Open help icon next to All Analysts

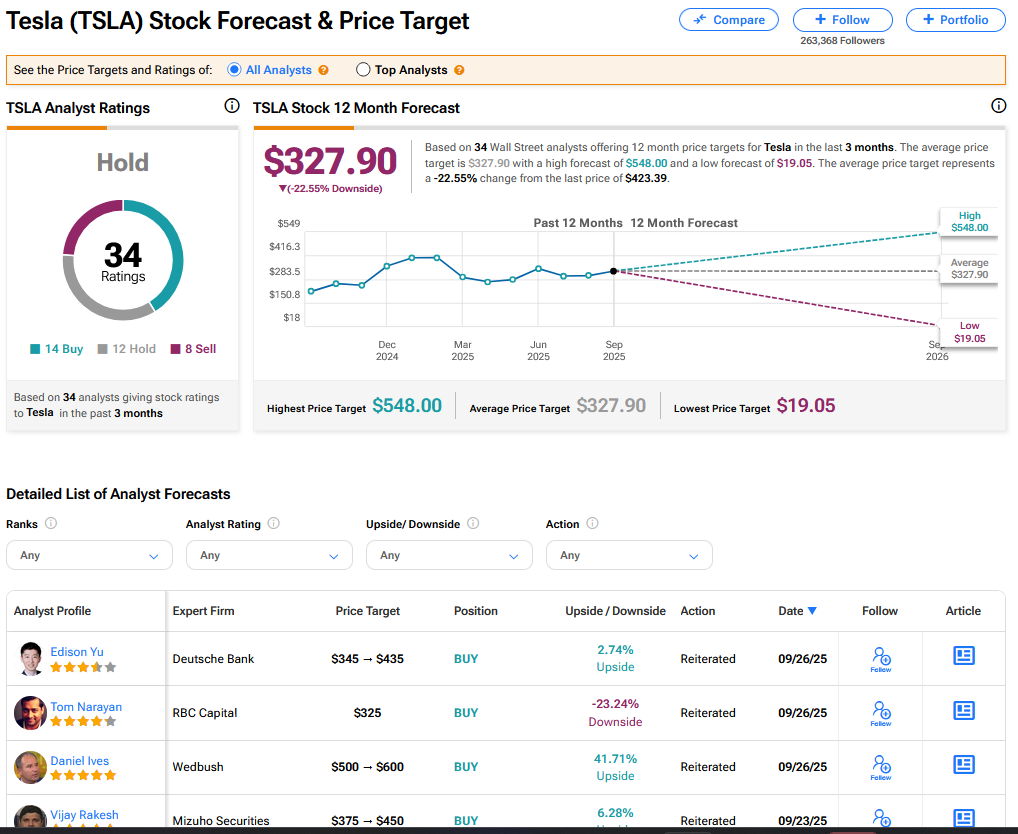click(x=323, y=70)
